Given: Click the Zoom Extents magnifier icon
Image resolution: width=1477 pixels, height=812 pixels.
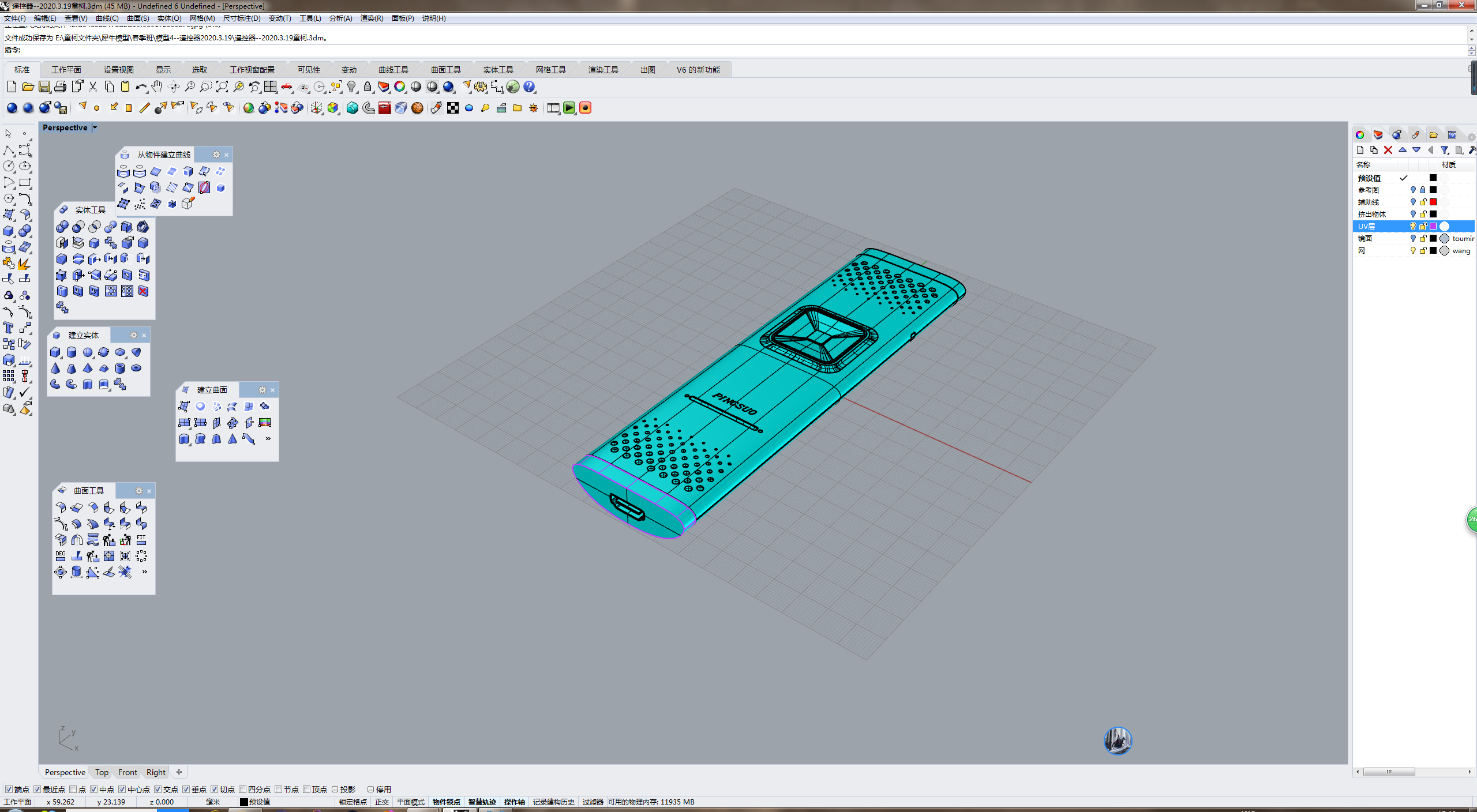Looking at the screenshot, I should tap(222, 87).
